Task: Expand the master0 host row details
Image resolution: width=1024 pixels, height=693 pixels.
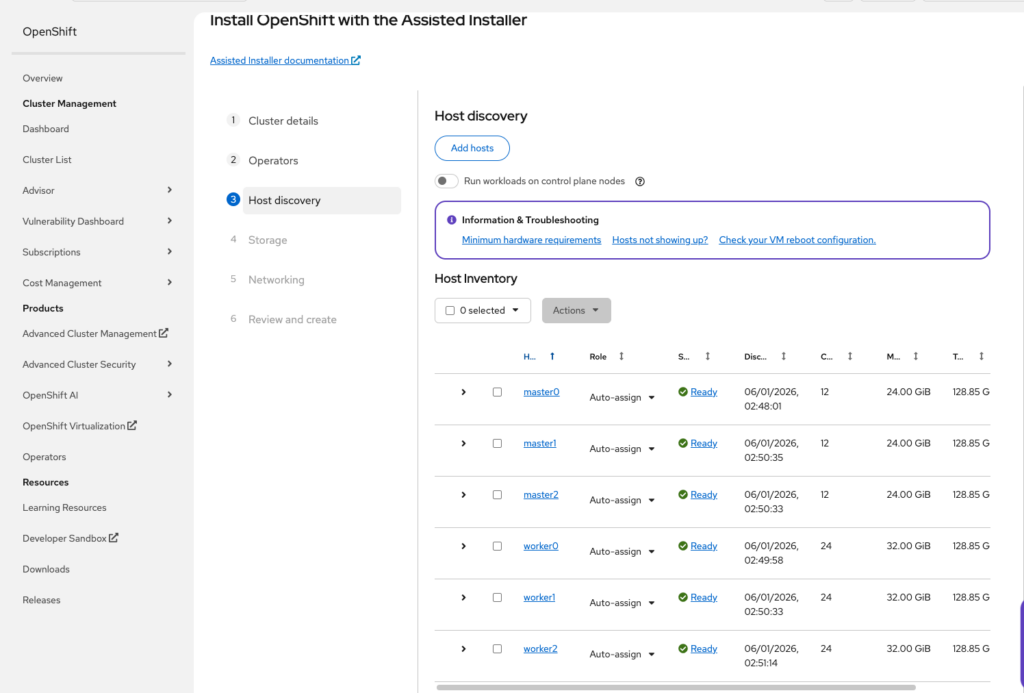Action: (463, 392)
